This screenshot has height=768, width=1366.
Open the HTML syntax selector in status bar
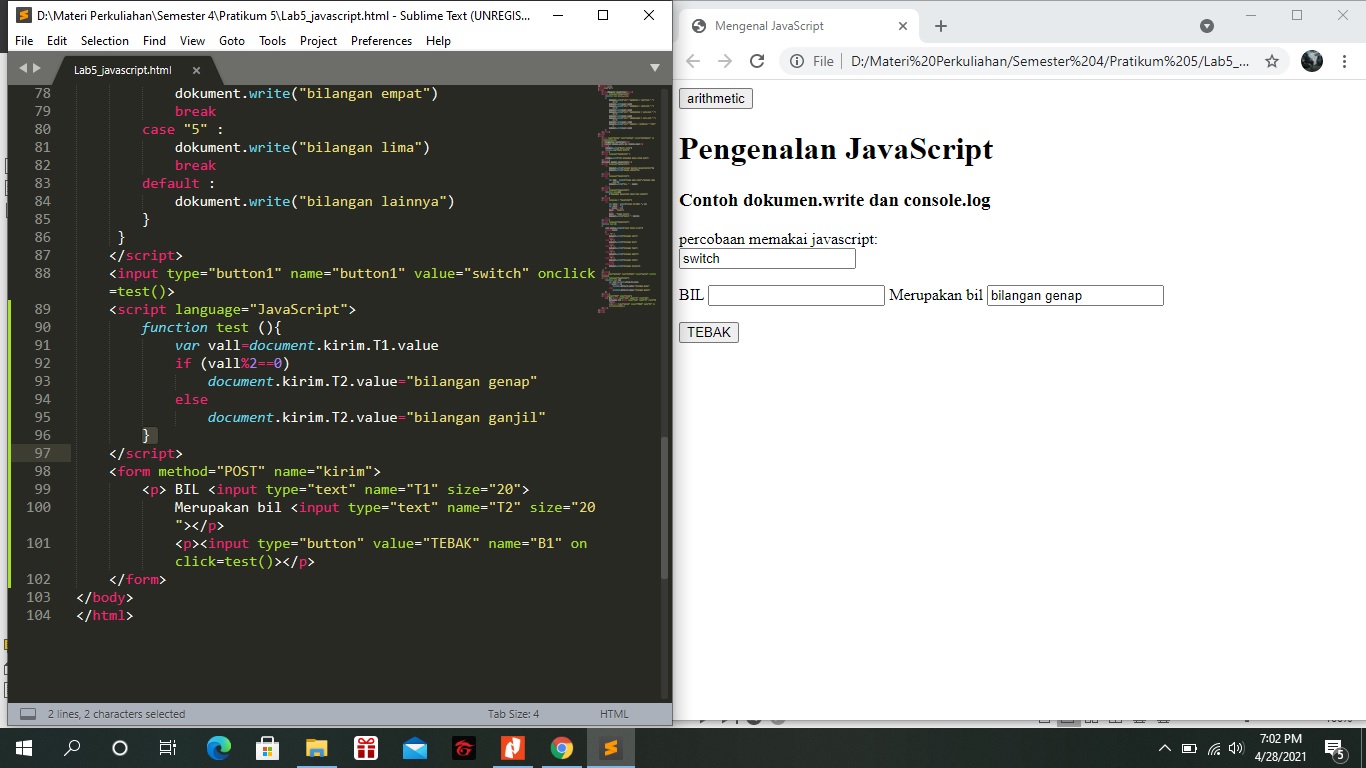click(614, 713)
